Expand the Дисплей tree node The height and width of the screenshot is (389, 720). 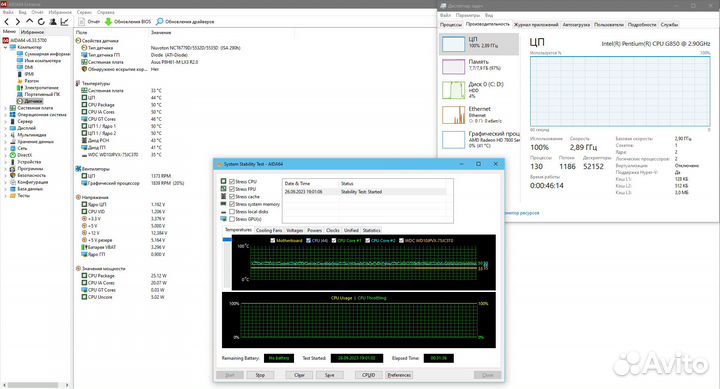(x=6, y=128)
